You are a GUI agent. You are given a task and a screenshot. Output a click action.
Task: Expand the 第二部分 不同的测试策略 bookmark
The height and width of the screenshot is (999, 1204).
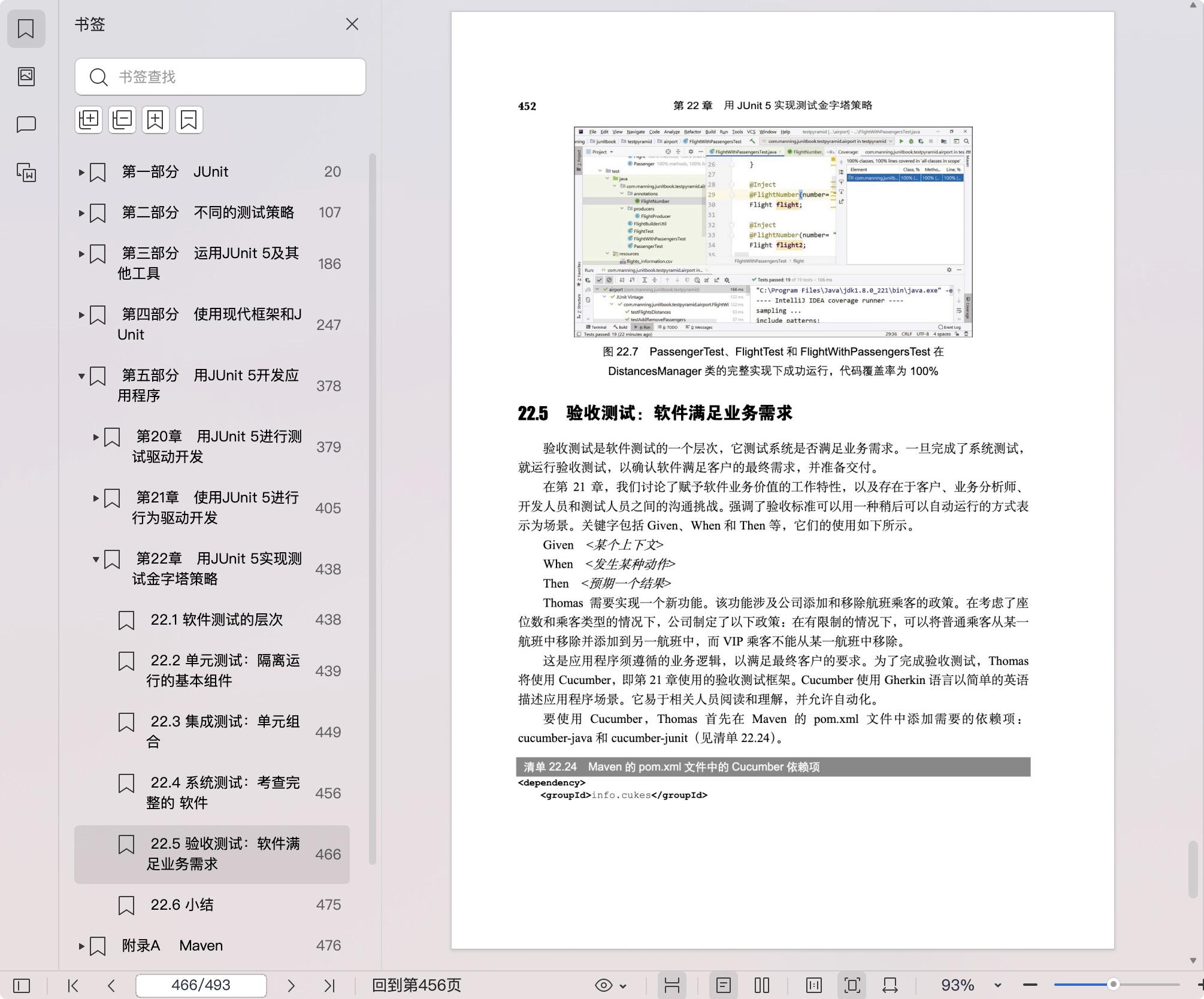click(x=81, y=213)
